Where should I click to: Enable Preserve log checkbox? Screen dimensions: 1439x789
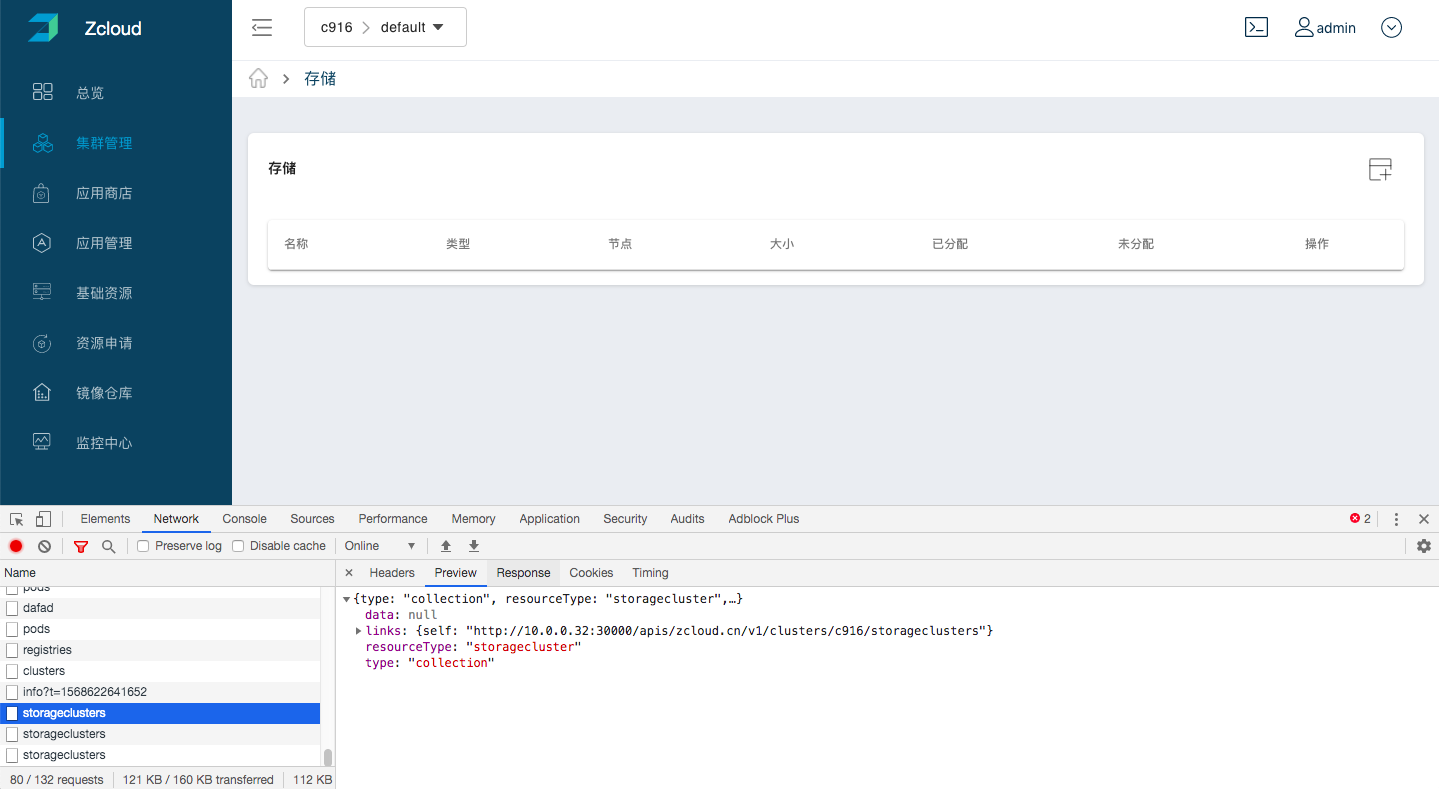[143, 546]
